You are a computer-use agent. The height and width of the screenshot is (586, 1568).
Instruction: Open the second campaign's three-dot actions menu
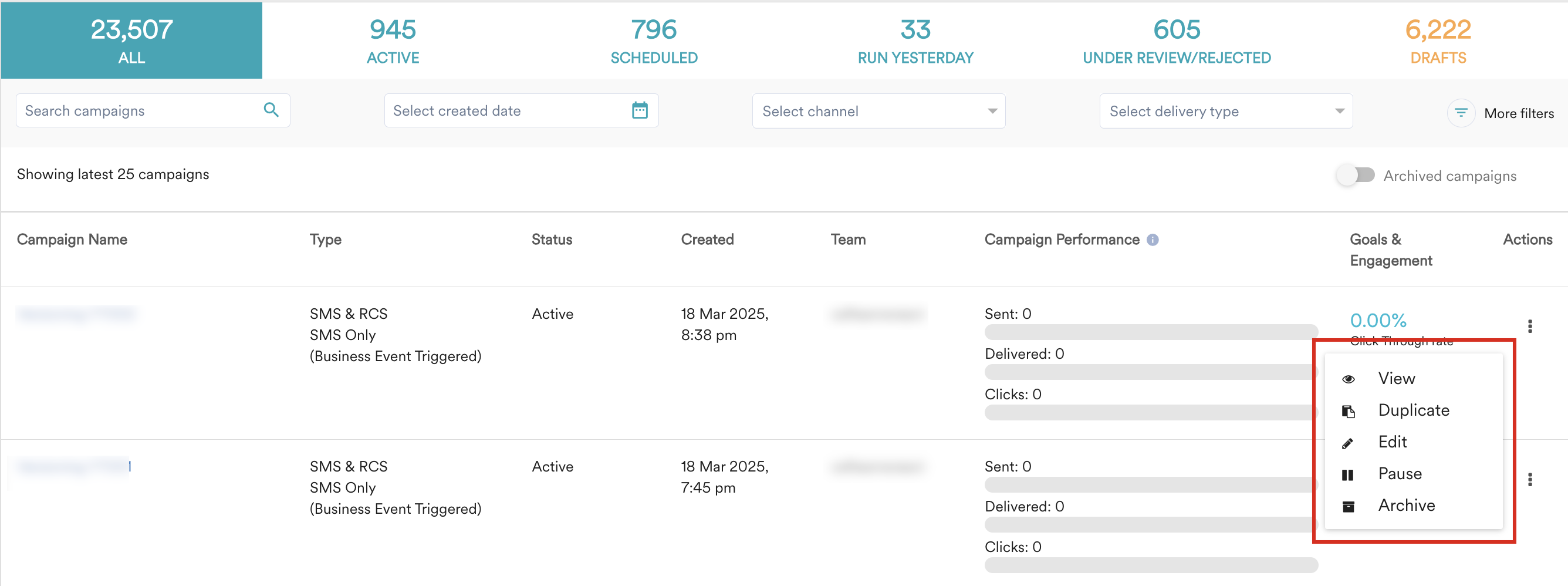pyautogui.click(x=1529, y=479)
